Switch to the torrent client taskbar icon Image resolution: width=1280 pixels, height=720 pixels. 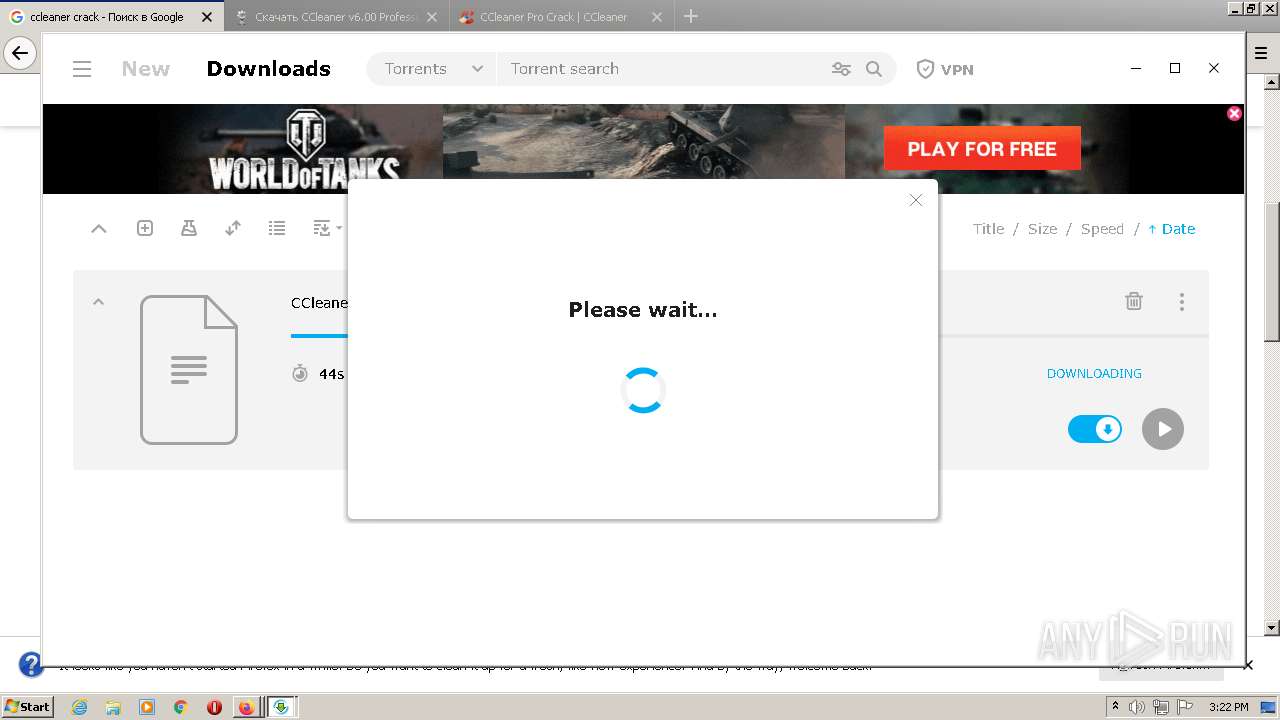coord(281,707)
